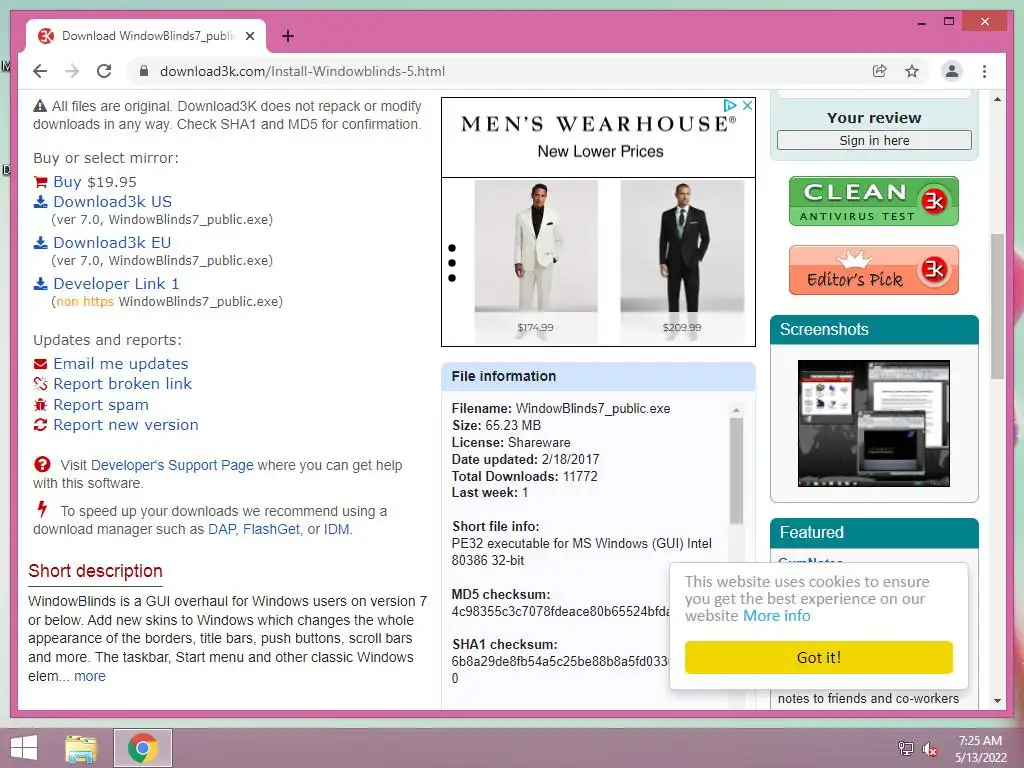
Task: Click the Sign in here button
Action: pos(874,140)
